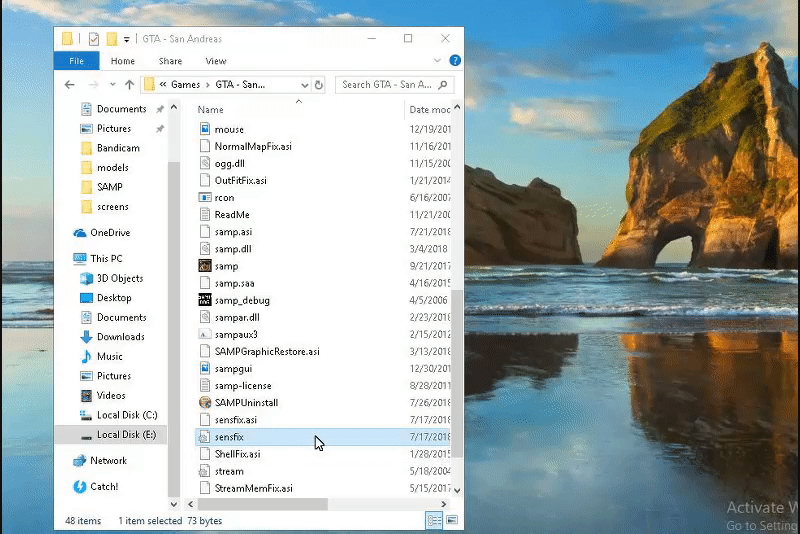The width and height of the screenshot is (800, 534).
Task: Select the sampgui image file icon
Action: [x=205, y=368]
